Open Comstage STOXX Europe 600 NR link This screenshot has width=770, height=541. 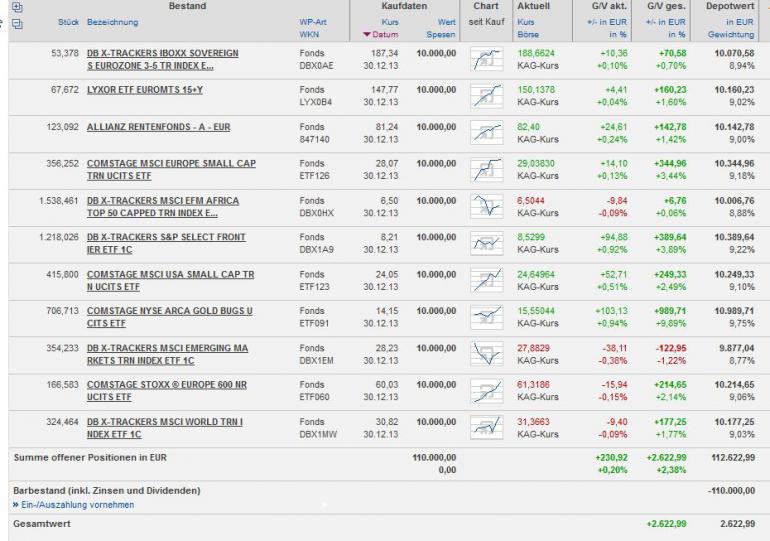(166, 391)
